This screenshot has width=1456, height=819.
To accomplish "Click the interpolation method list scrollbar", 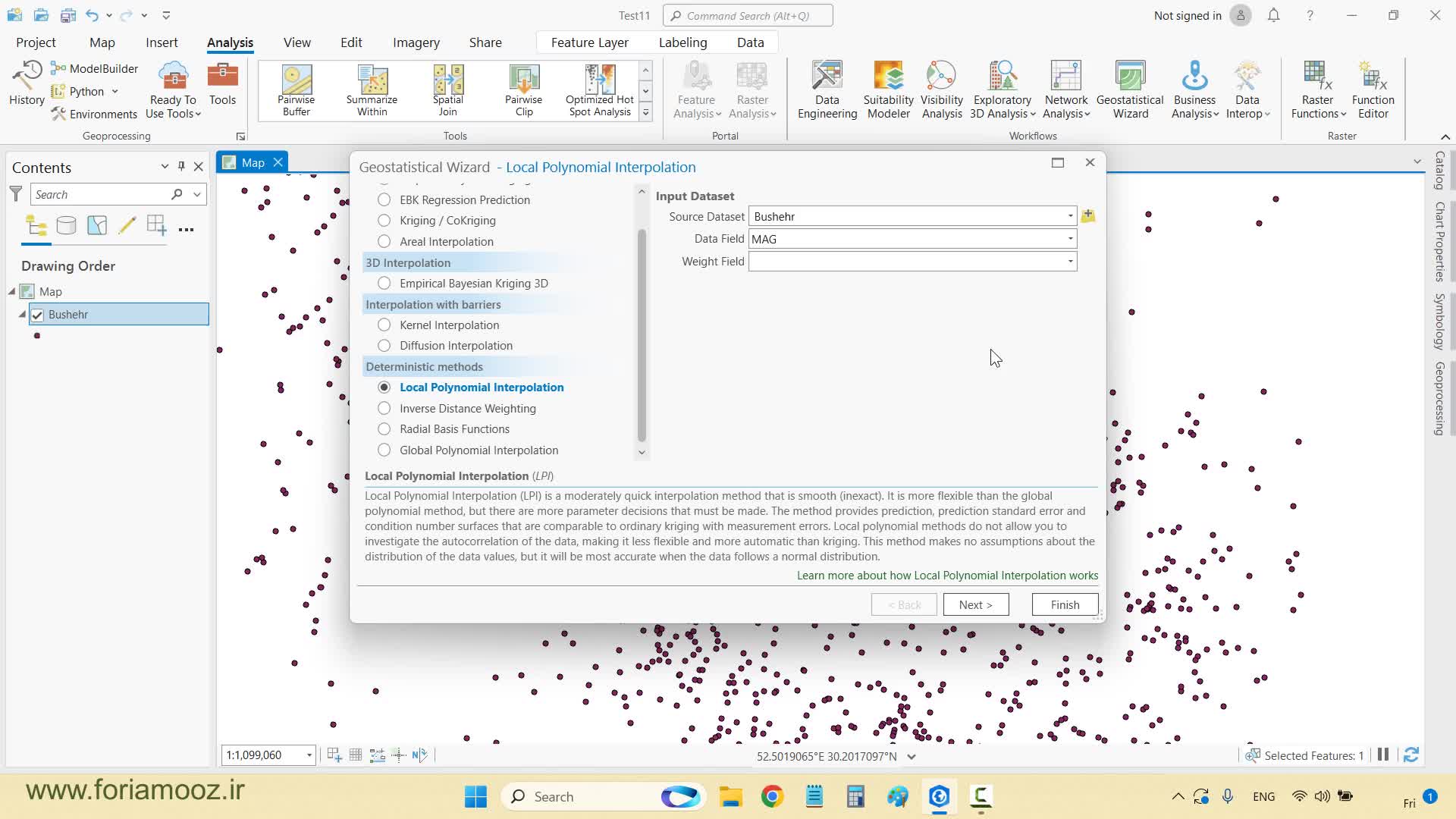I will pyautogui.click(x=642, y=334).
